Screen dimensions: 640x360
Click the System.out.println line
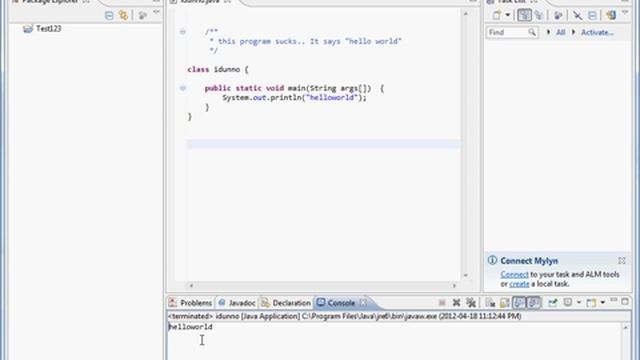tap(294, 98)
